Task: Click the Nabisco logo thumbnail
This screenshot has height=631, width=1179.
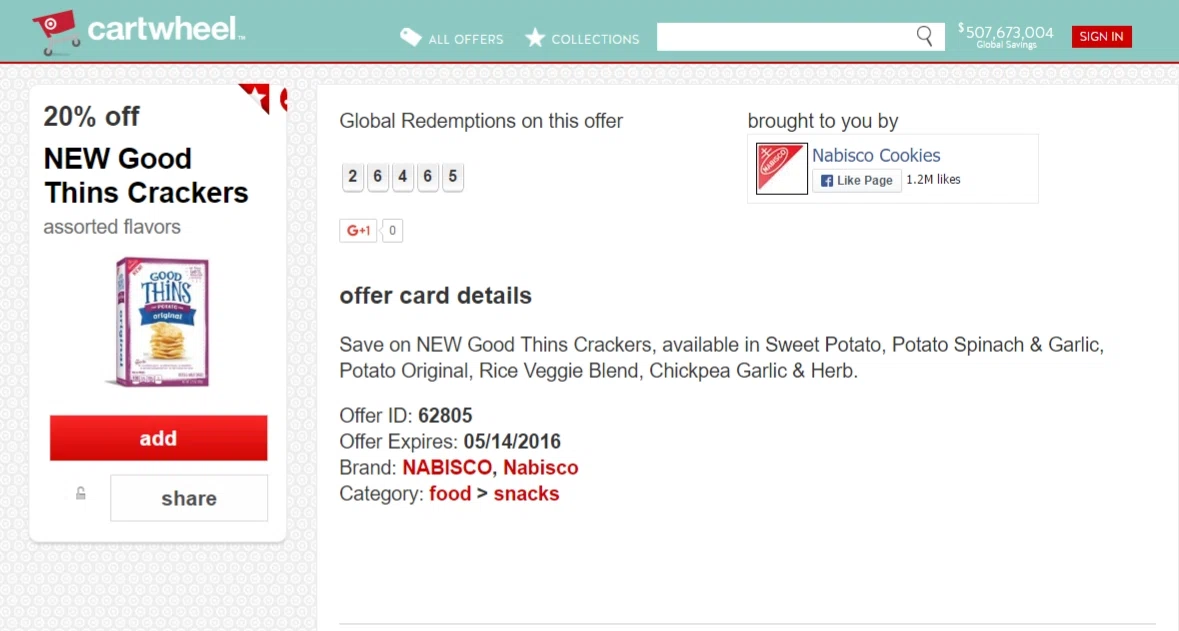Action: point(781,168)
